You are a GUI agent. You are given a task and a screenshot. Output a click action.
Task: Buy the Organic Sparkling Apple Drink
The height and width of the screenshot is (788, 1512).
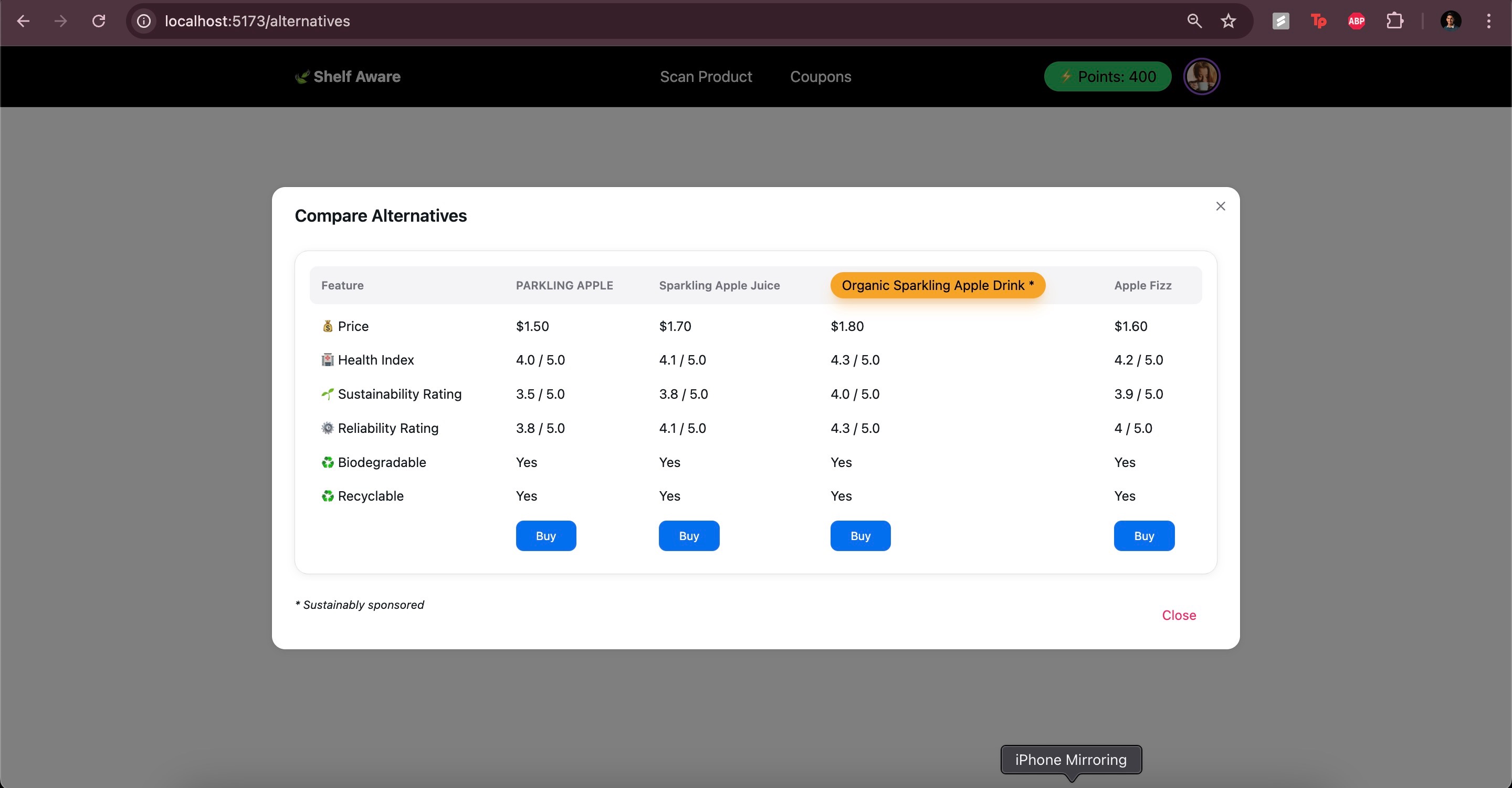click(x=860, y=535)
